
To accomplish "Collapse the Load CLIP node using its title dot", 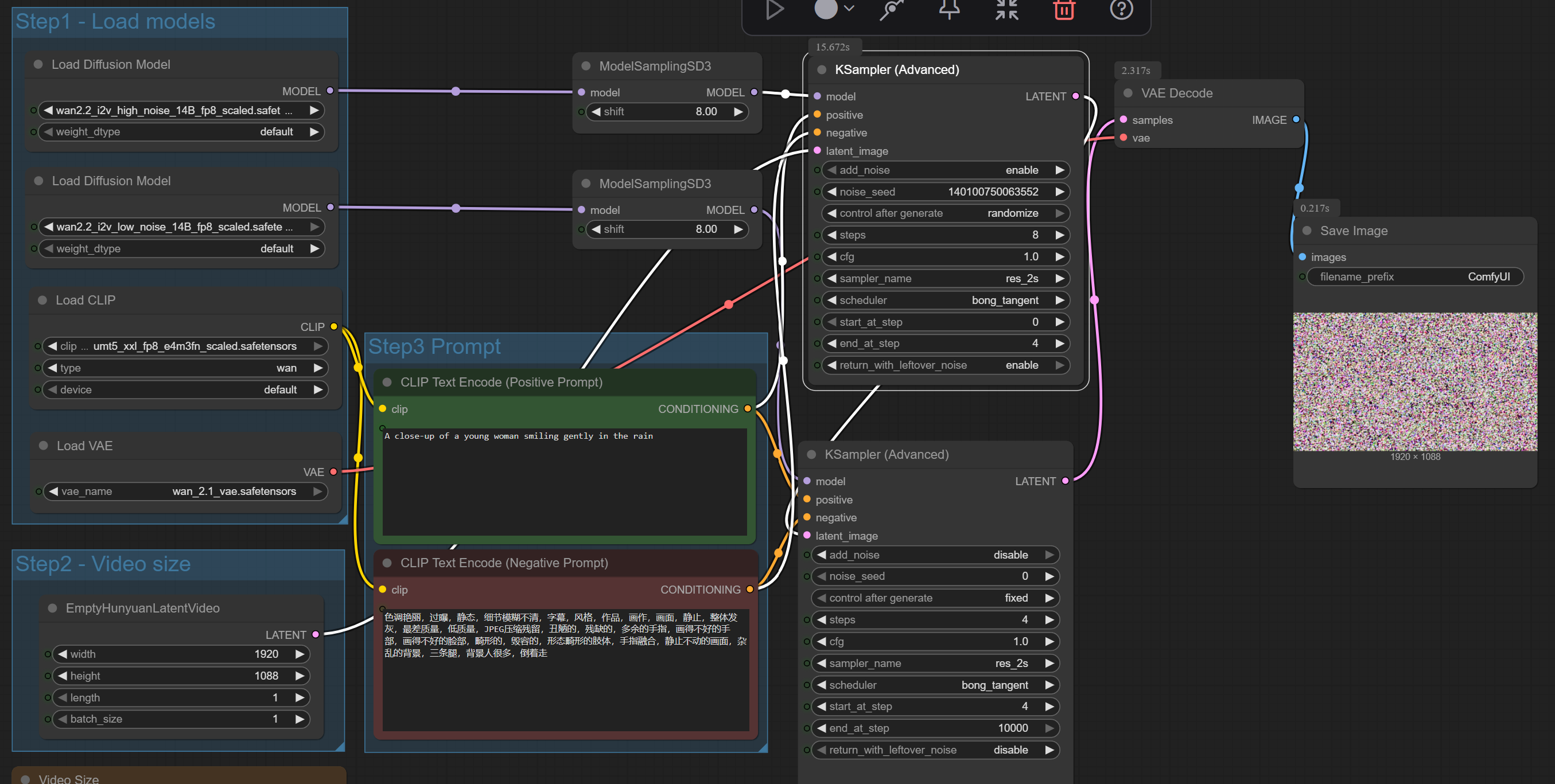I will 42,300.
